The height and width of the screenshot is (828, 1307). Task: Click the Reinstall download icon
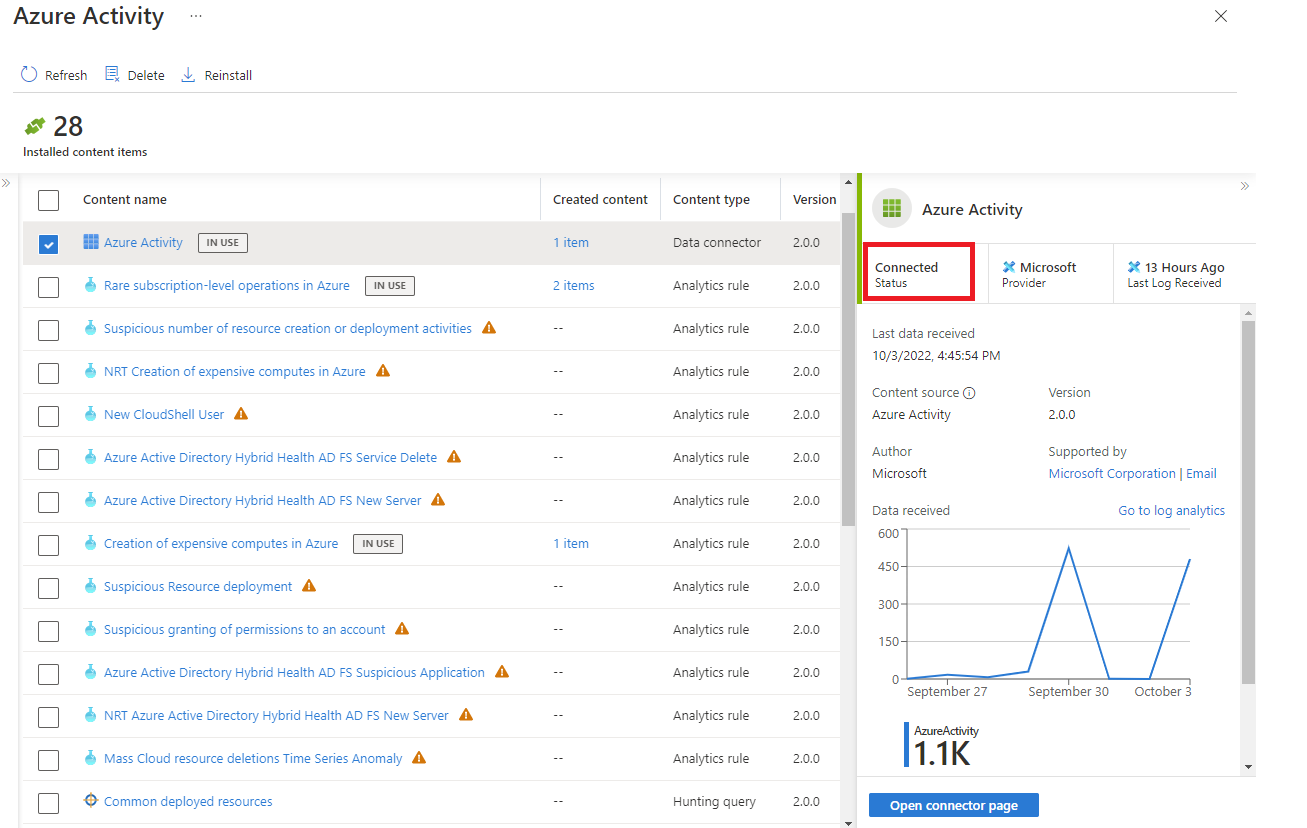[x=188, y=74]
